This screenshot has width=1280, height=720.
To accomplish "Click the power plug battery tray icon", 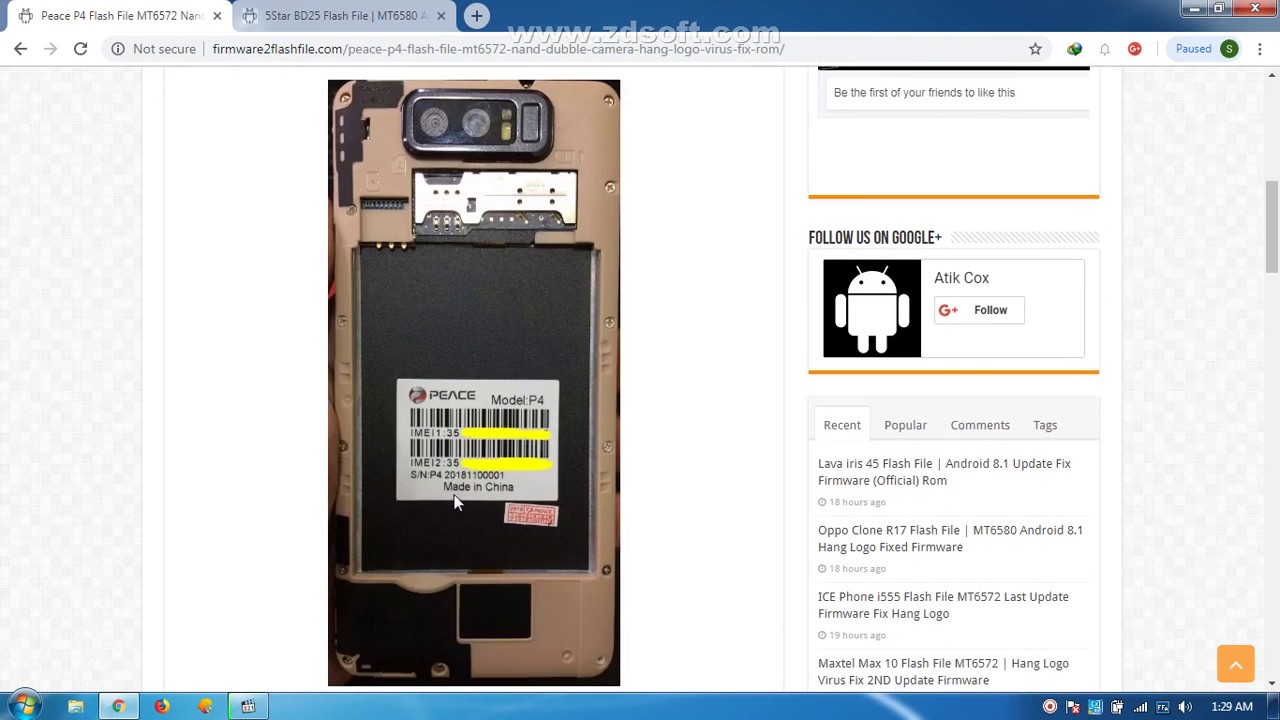I will [1117, 707].
